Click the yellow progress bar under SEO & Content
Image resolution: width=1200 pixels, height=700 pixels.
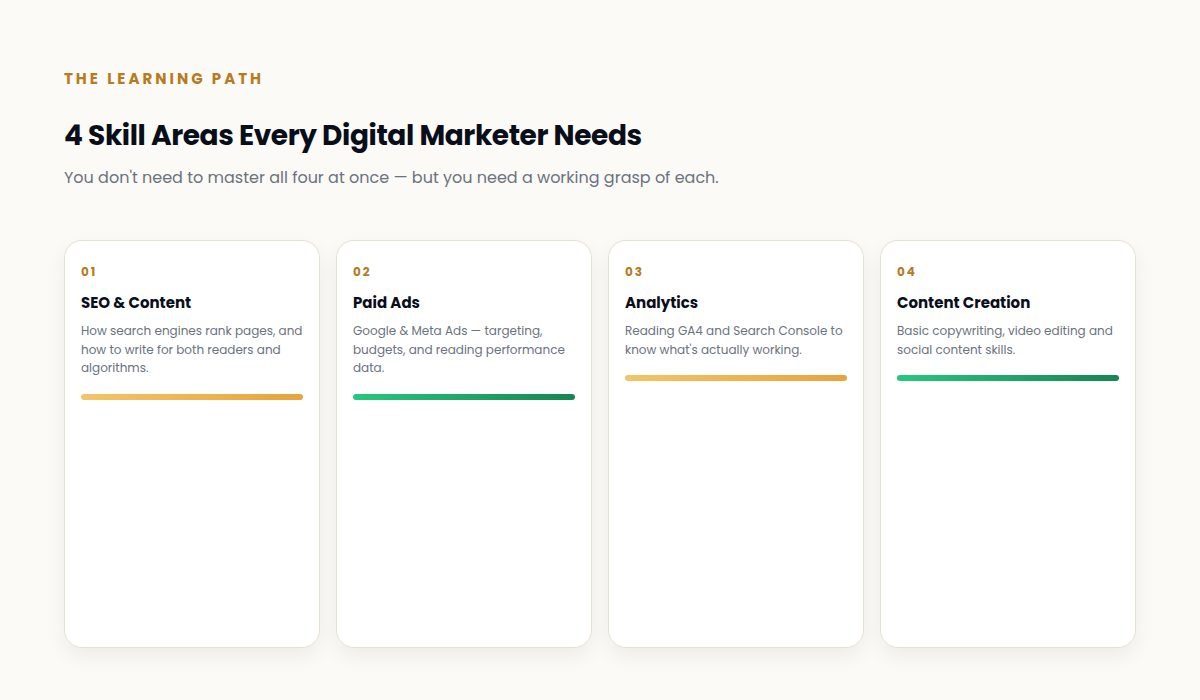coord(192,397)
